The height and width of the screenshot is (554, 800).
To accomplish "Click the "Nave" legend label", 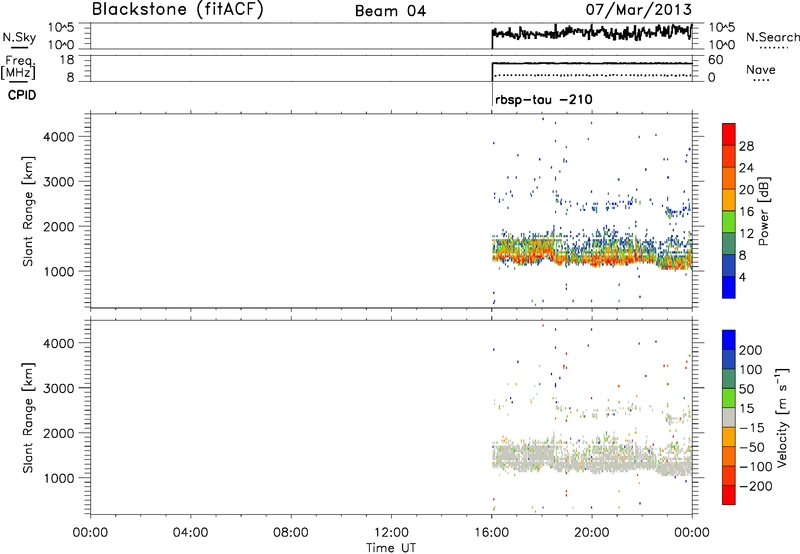I will (761, 69).
